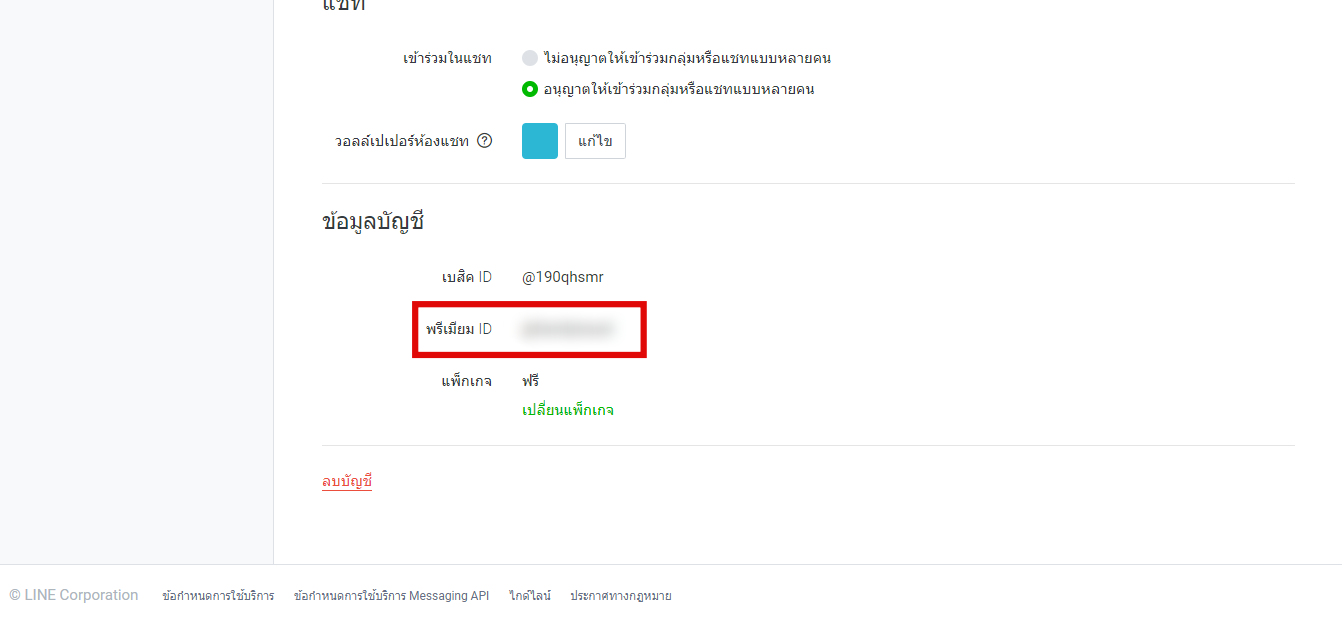Open ไกด์ไลน์ footer link

click(530, 596)
